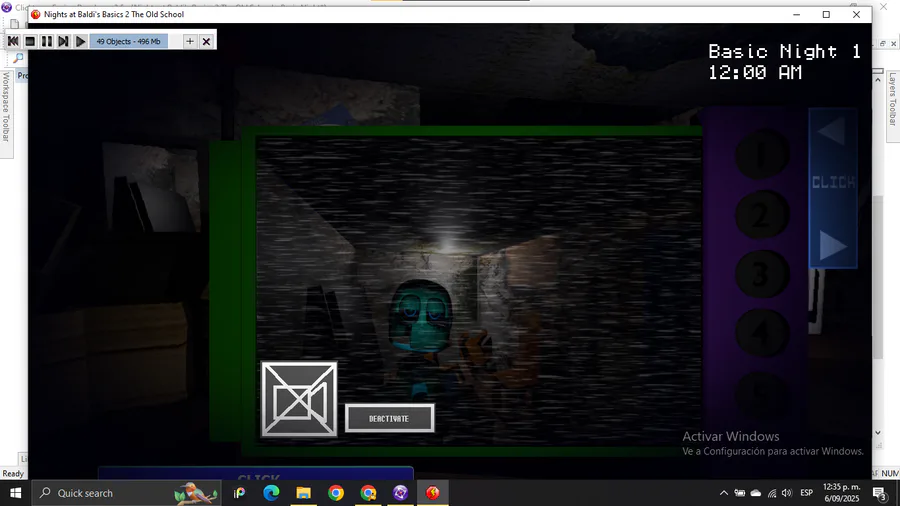Pause the running game
Image resolution: width=900 pixels, height=506 pixels.
(x=46, y=41)
